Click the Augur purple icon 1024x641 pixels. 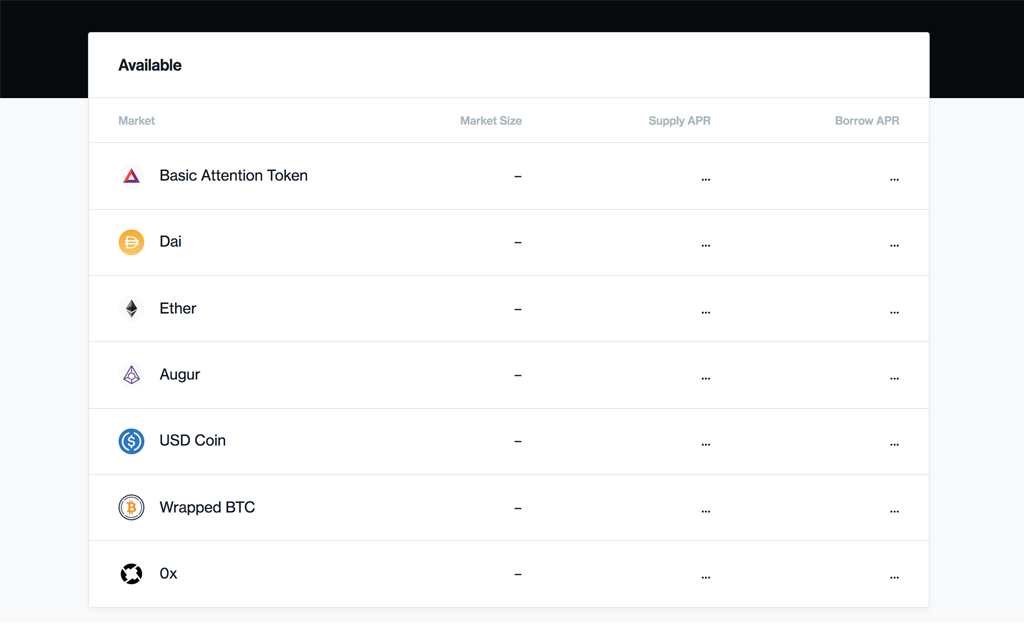click(x=131, y=375)
